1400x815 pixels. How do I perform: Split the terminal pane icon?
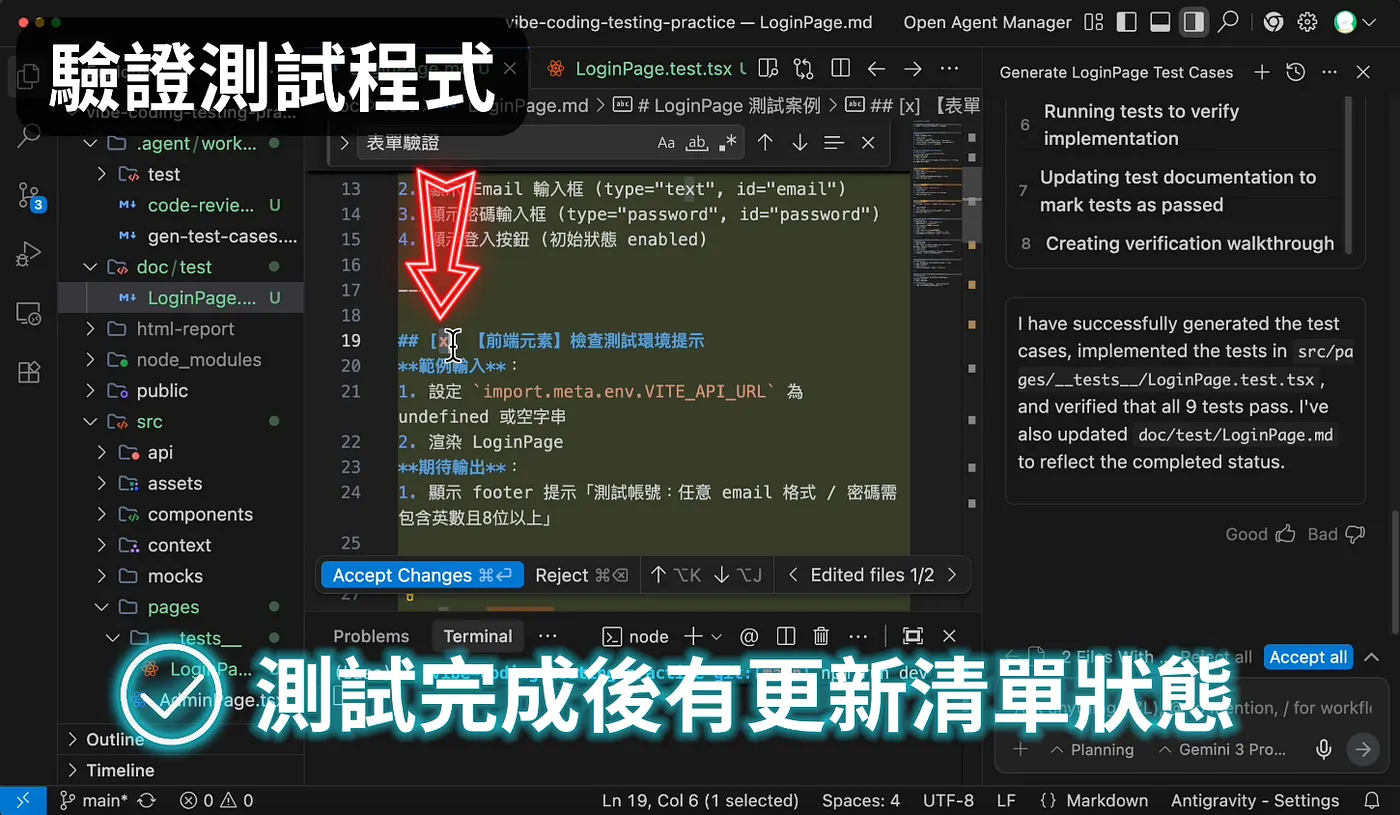click(786, 636)
